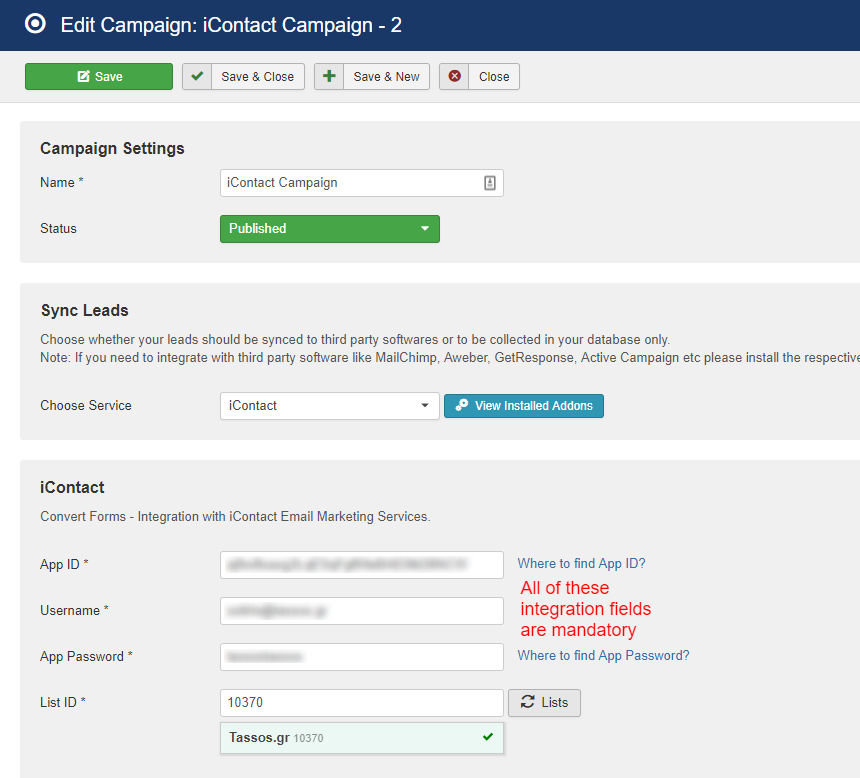Viewport: 860px width, 778px height.
Task: Click the plus icon beside Save & New
Action: coord(329,76)
